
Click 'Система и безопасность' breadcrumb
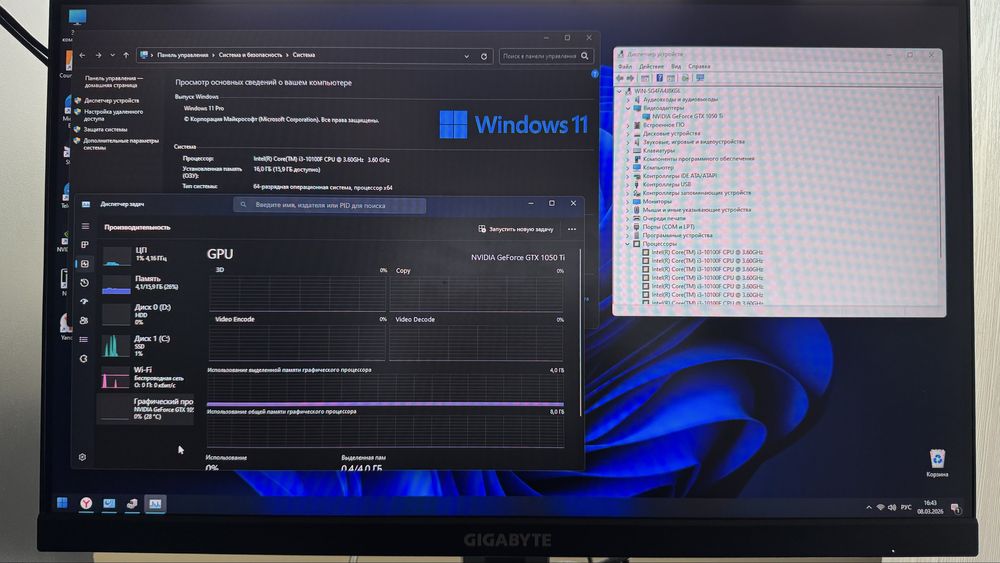[250, 55]
